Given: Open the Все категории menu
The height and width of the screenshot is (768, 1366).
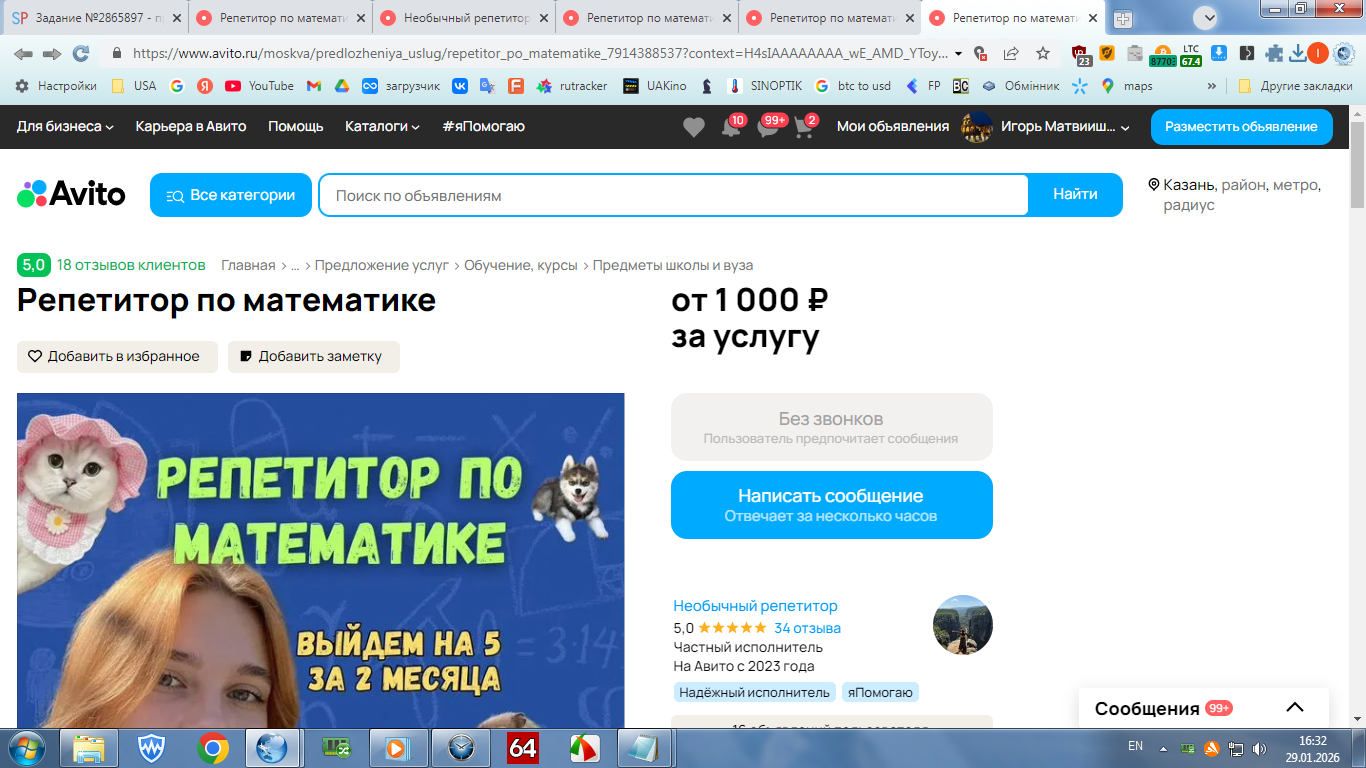Looking at the screenshot, I should 231,195.
